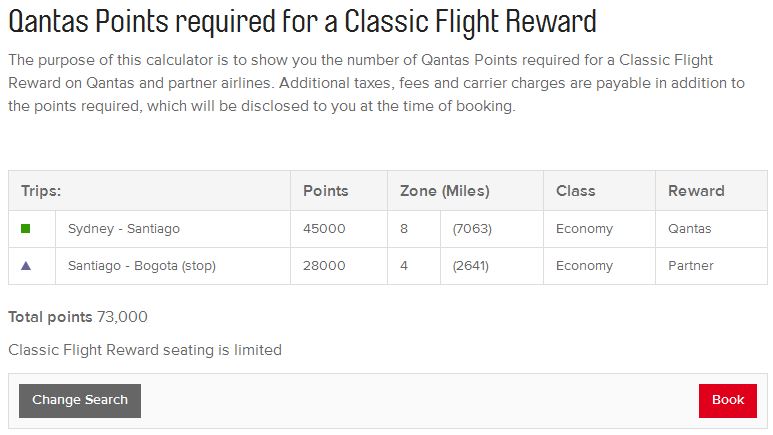Image resolution: width=773 pixels, height=435 pixels.
Task: Click the Class column header
Action: tap(575, 191)
